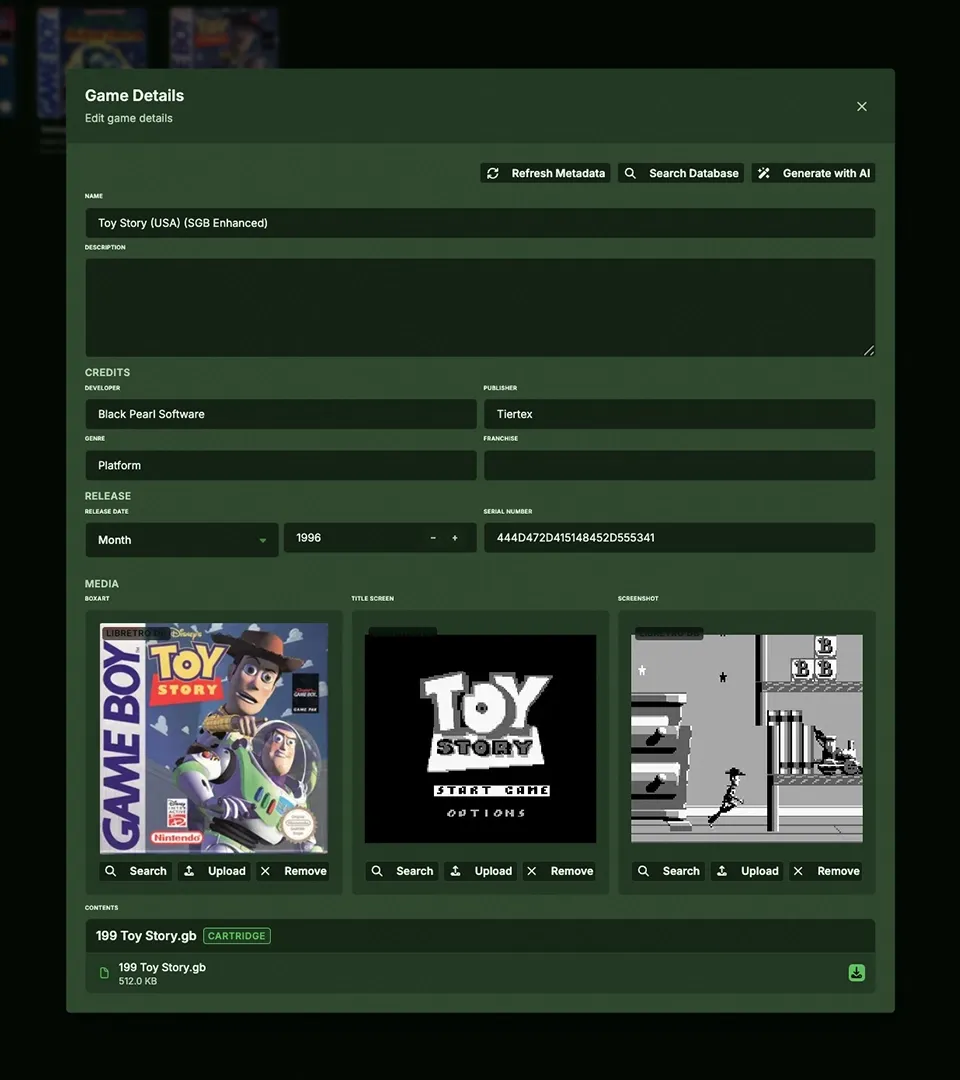Click the Toy Story boxart image

(213, 738)
